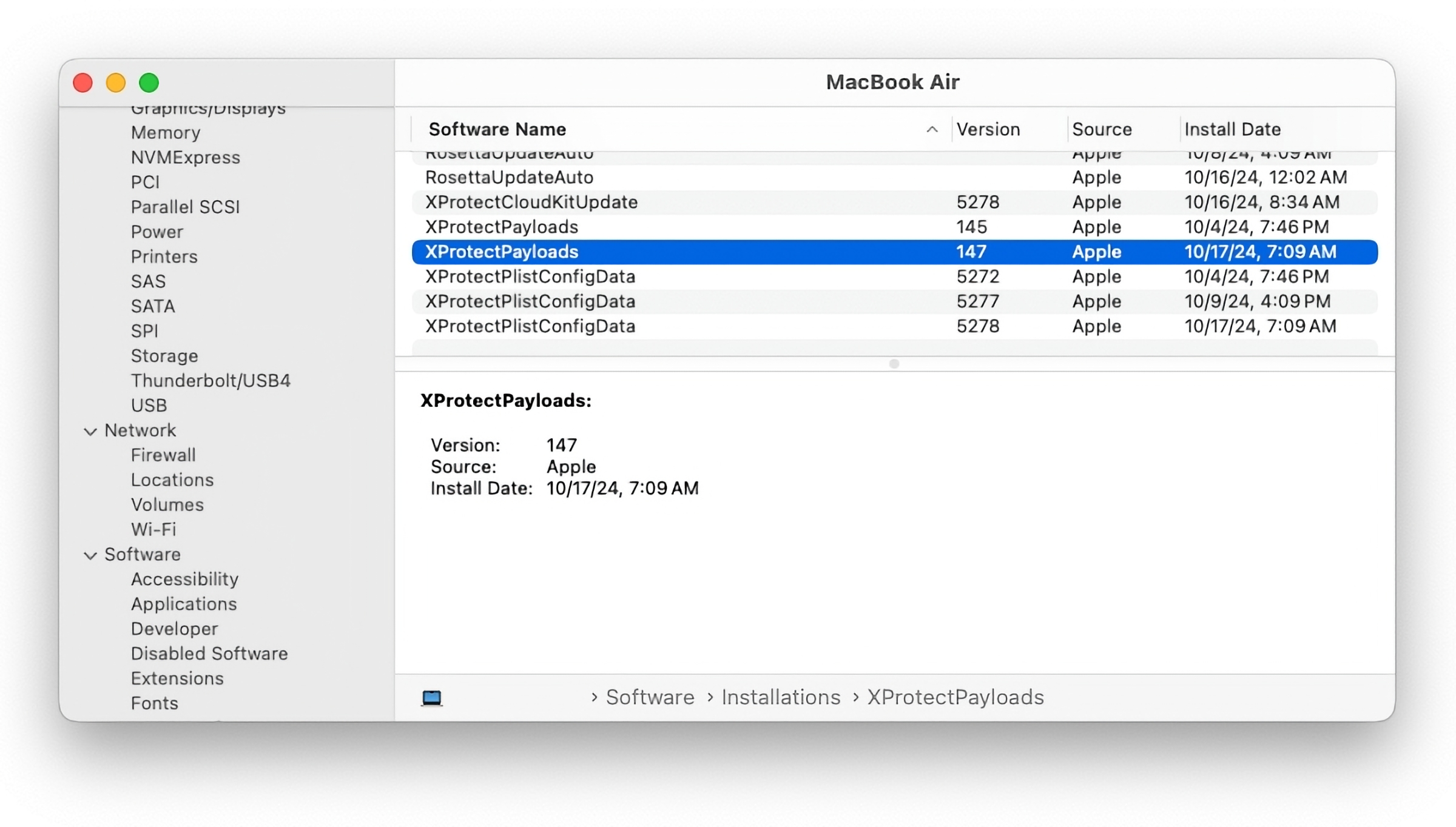Open the Fonts section

(x=155, y=703)
